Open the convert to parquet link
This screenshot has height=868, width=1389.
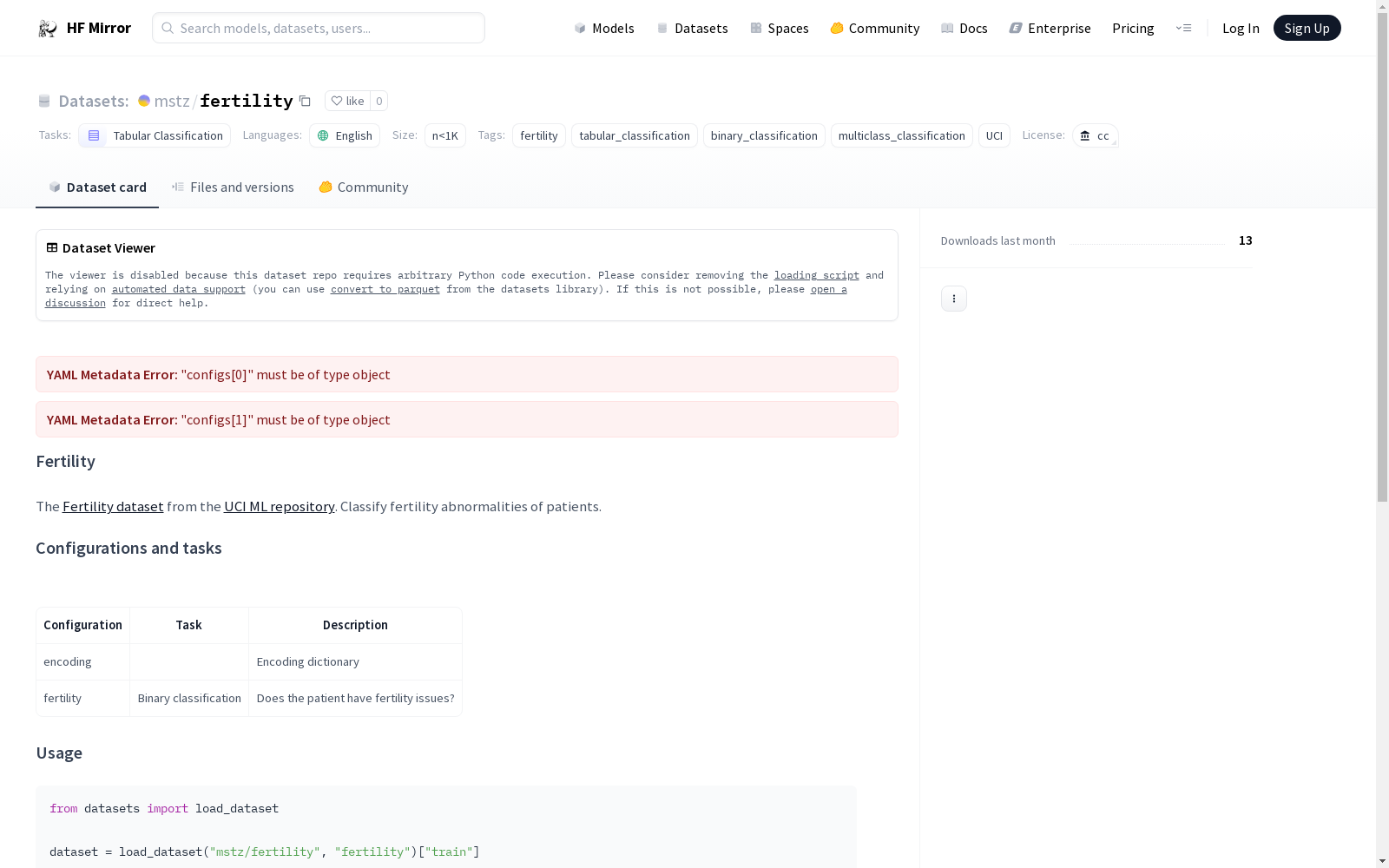tap(385, 289)
